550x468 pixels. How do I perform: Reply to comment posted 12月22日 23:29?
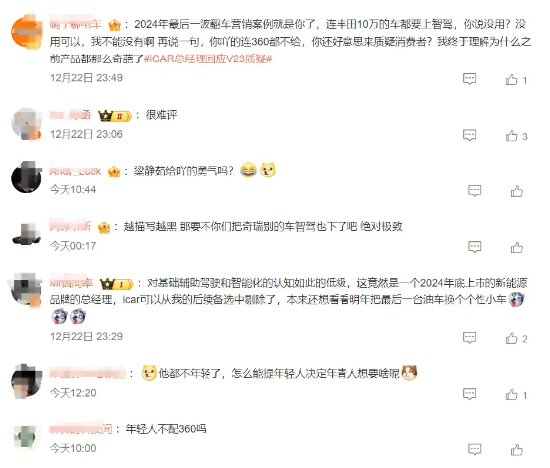tap(469, 338)
